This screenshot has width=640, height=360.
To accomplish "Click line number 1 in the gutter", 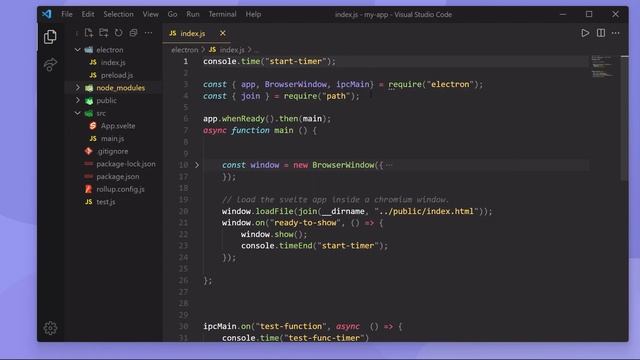I will coord(186,61).
